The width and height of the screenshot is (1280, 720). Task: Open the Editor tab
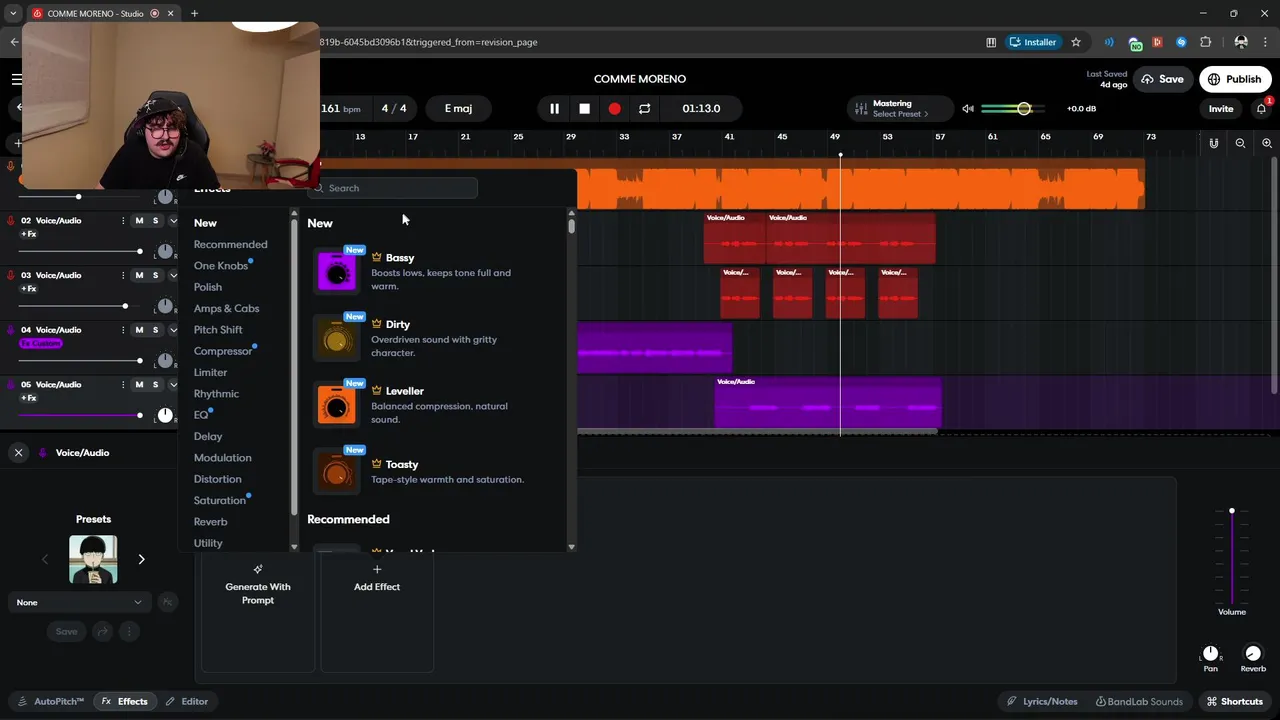pyautogui.click(x=187, y=701)
